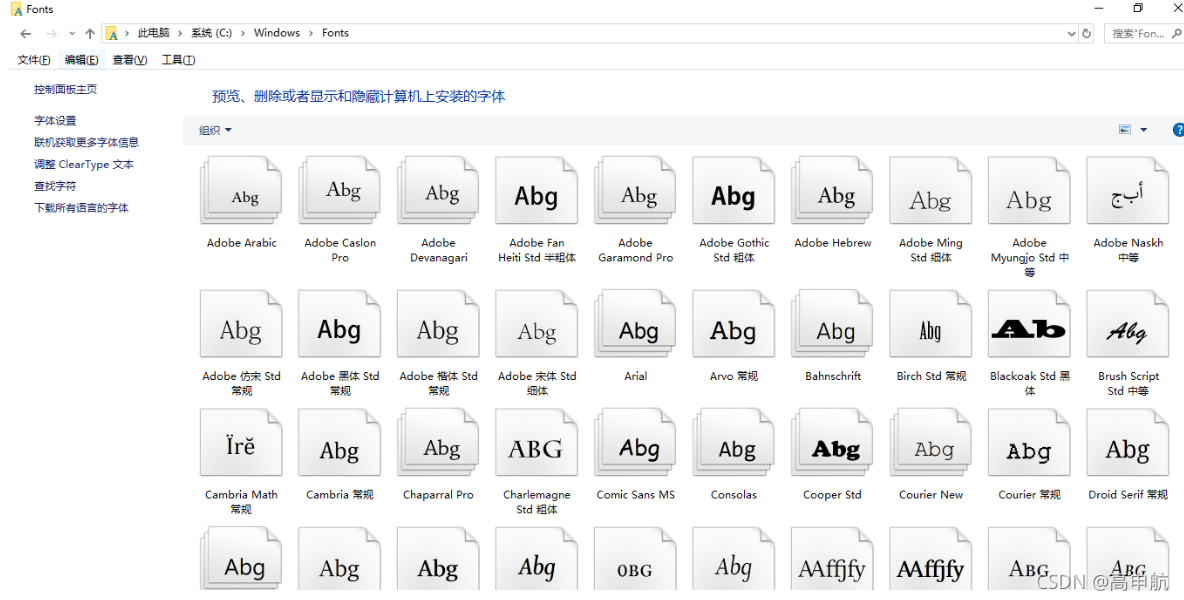Open the 工具(T) menu

[177, 60]
